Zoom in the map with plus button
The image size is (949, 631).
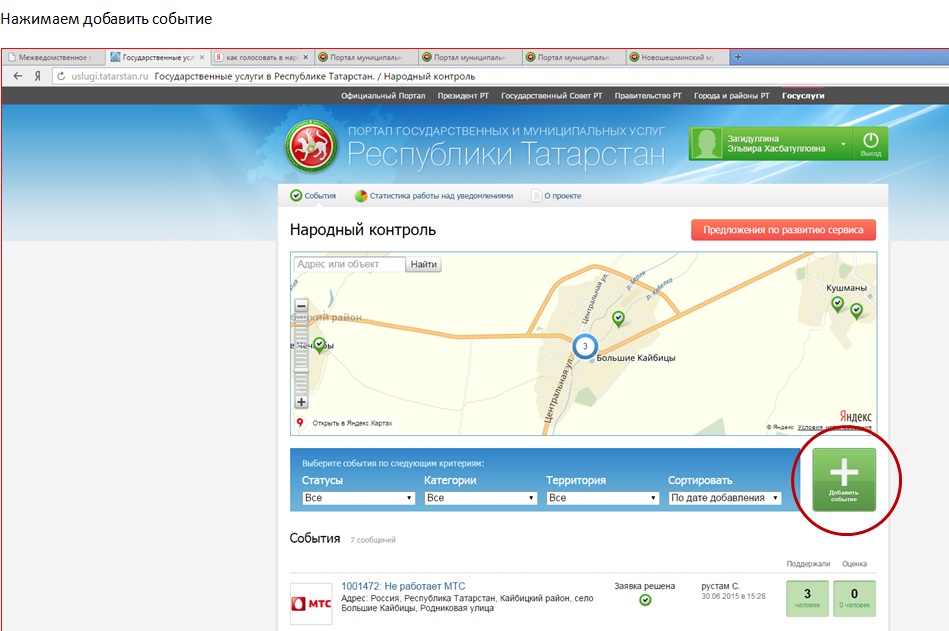coord(301,402)
